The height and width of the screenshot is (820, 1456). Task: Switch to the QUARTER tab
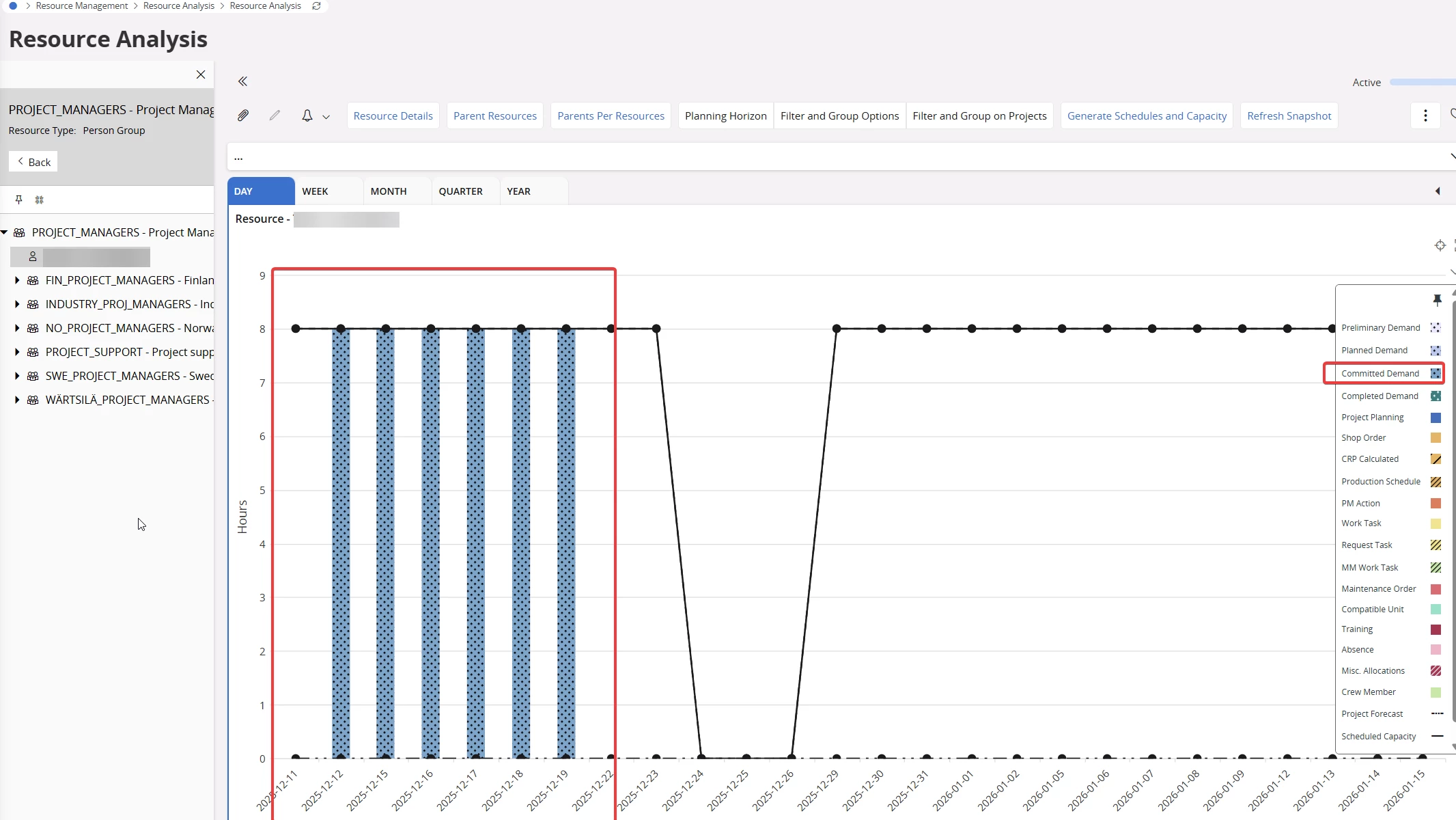(x=460, y=191)
